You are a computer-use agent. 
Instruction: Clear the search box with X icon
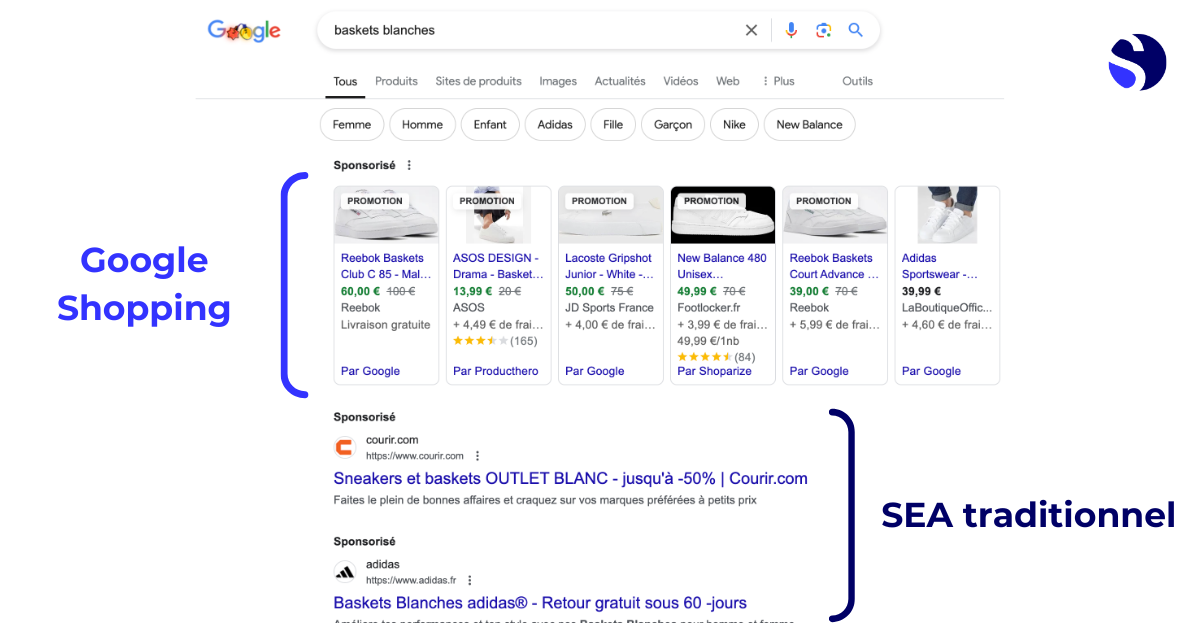(x=751, y=30)
